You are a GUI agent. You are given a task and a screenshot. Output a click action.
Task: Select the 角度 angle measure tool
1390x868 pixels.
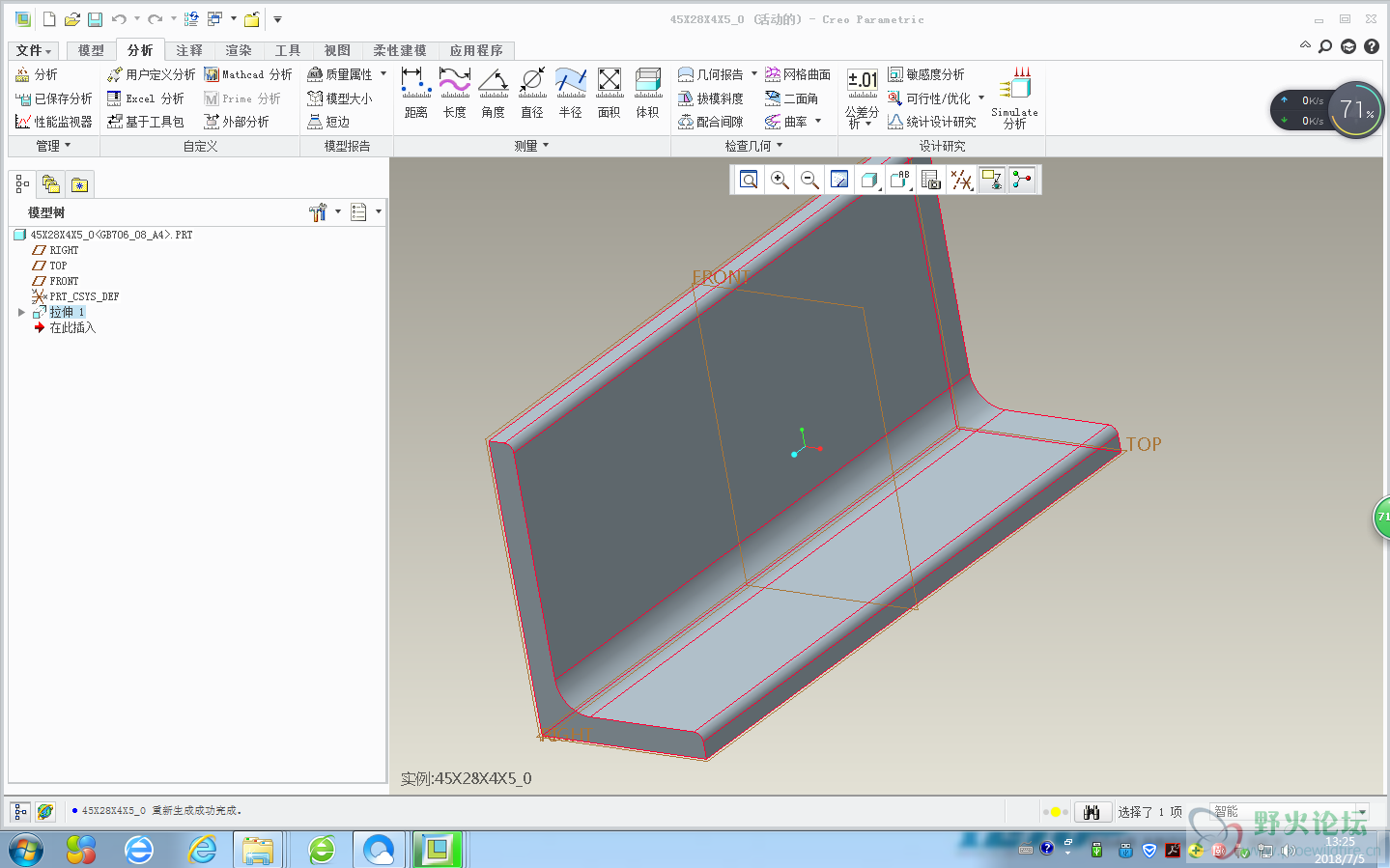point(494,94)
